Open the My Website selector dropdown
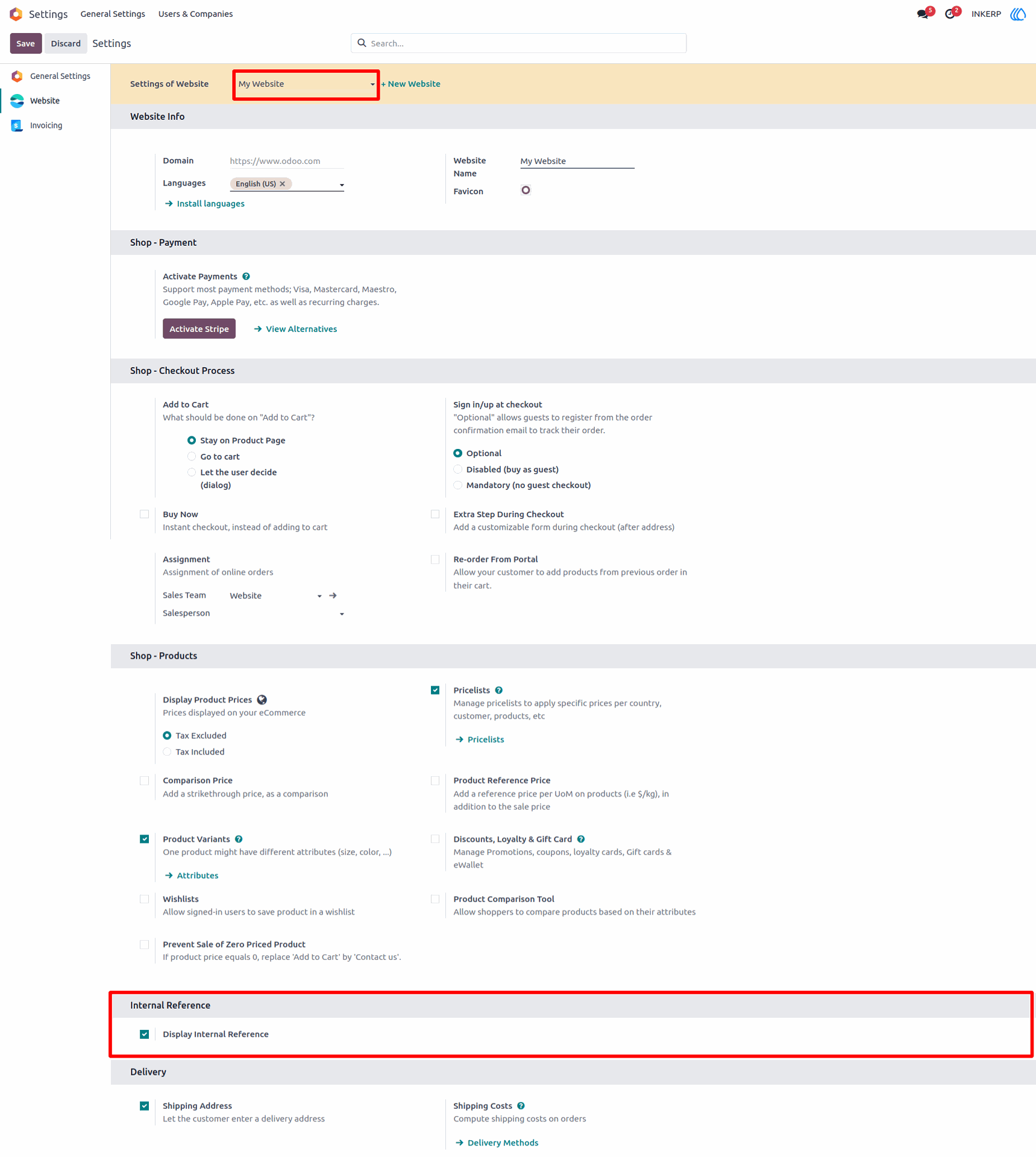The width and height of the screenshot is (1036, 1157). click(306, 84)
